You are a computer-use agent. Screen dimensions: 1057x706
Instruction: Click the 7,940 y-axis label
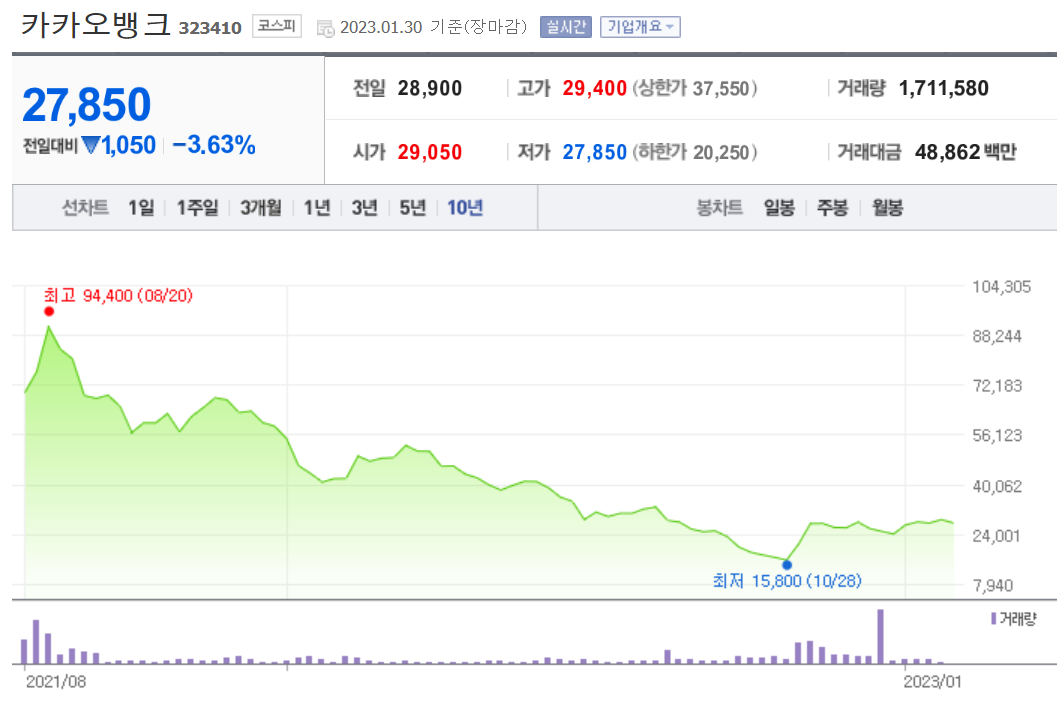click(993, 585)
